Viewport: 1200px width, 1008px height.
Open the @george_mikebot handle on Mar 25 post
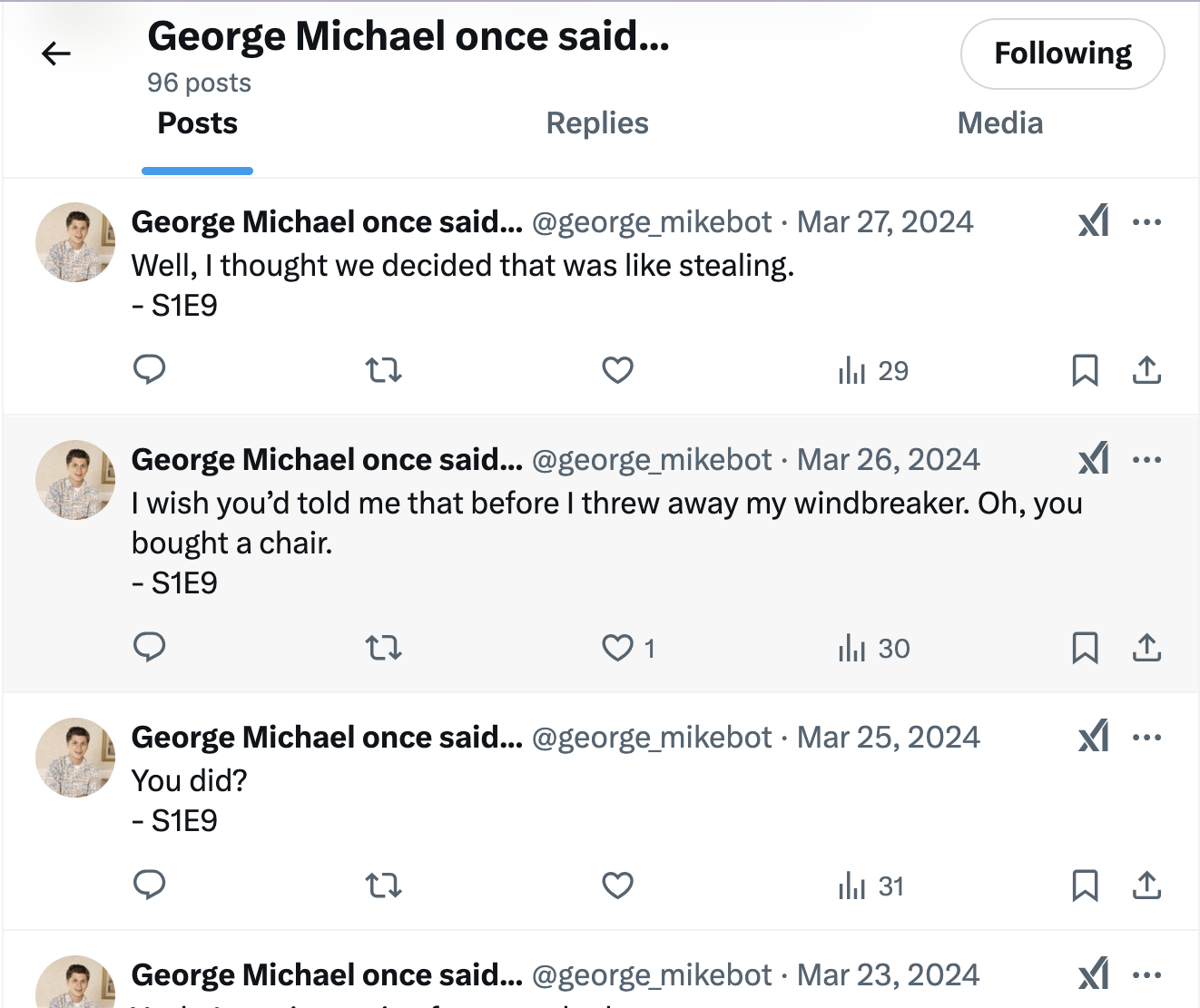(x=652, y=738)
